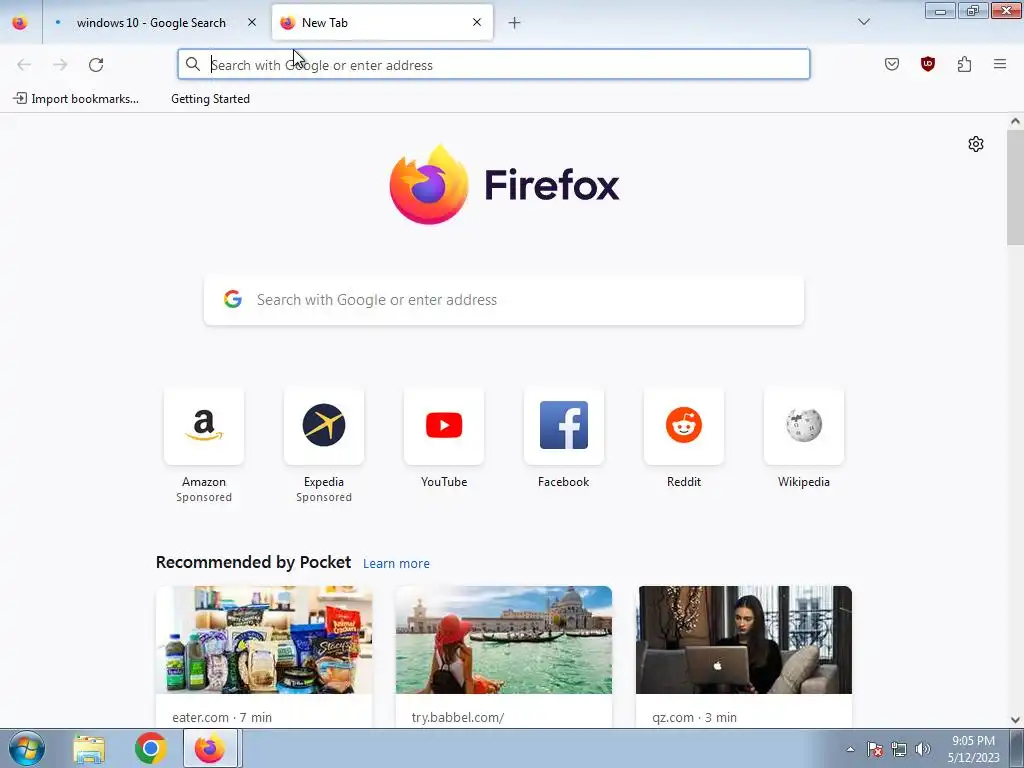Reload the current page
This screenshot has width=1024, height=768.
click(96, 65)
